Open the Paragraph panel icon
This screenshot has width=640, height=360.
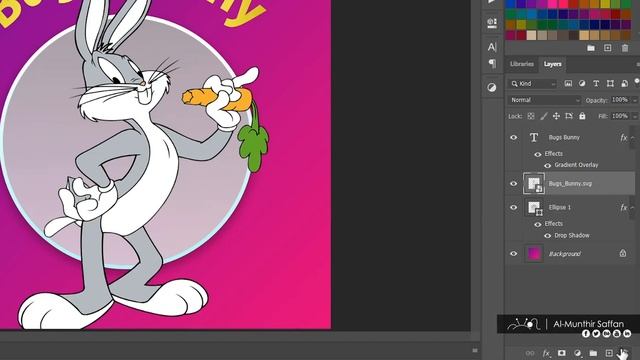pos(492,63)
